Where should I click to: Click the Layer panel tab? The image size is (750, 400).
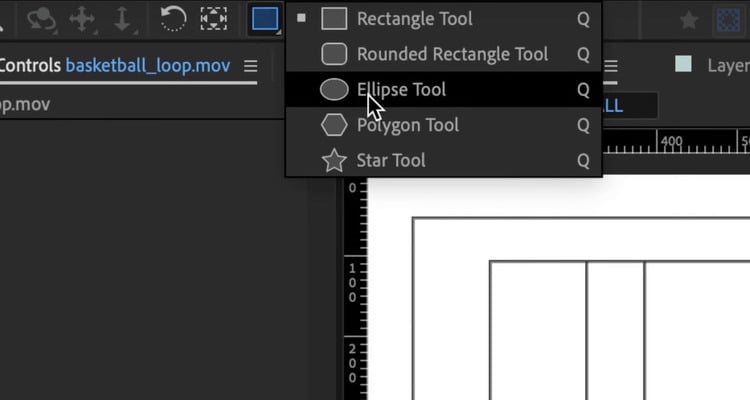point(728,66)
